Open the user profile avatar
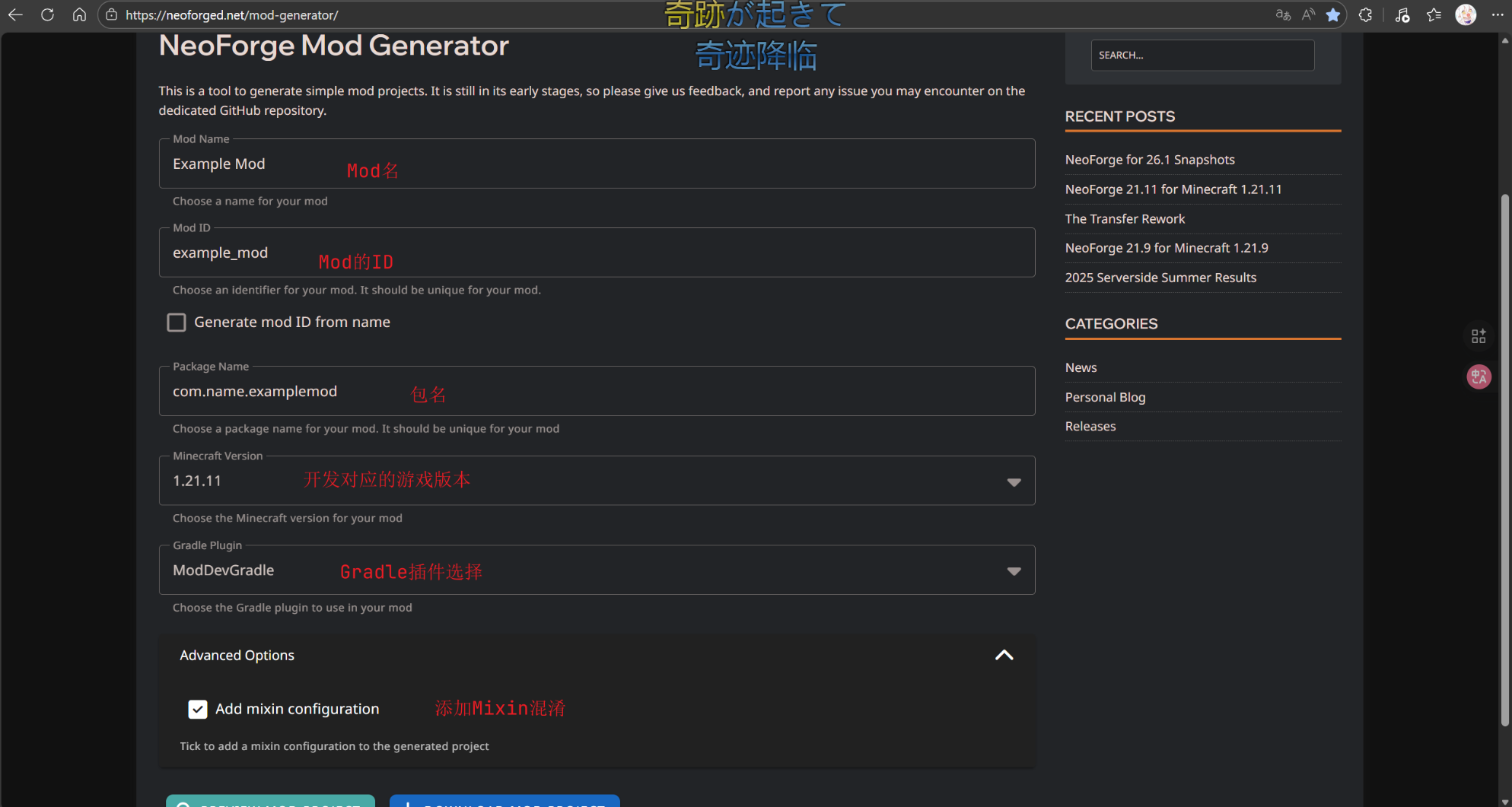This screenshot has height=807, width=1512. pos(1466,14)
